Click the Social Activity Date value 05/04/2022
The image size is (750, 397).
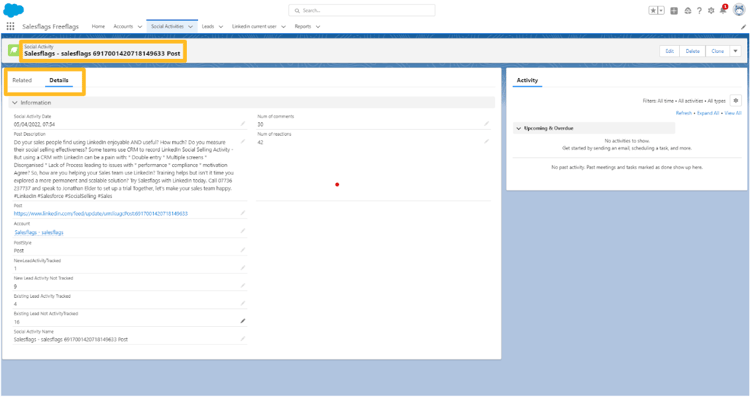[x=34, y=124]
